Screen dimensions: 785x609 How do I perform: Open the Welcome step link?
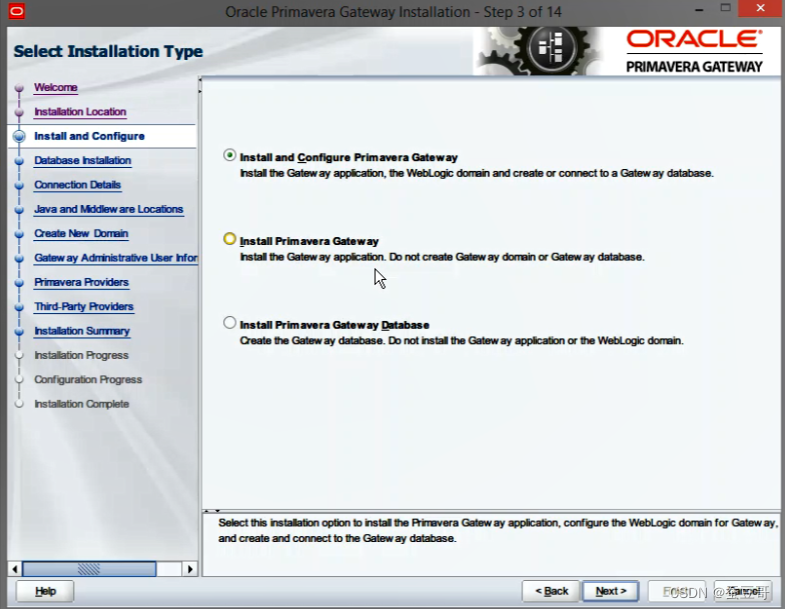click(56, 87)
